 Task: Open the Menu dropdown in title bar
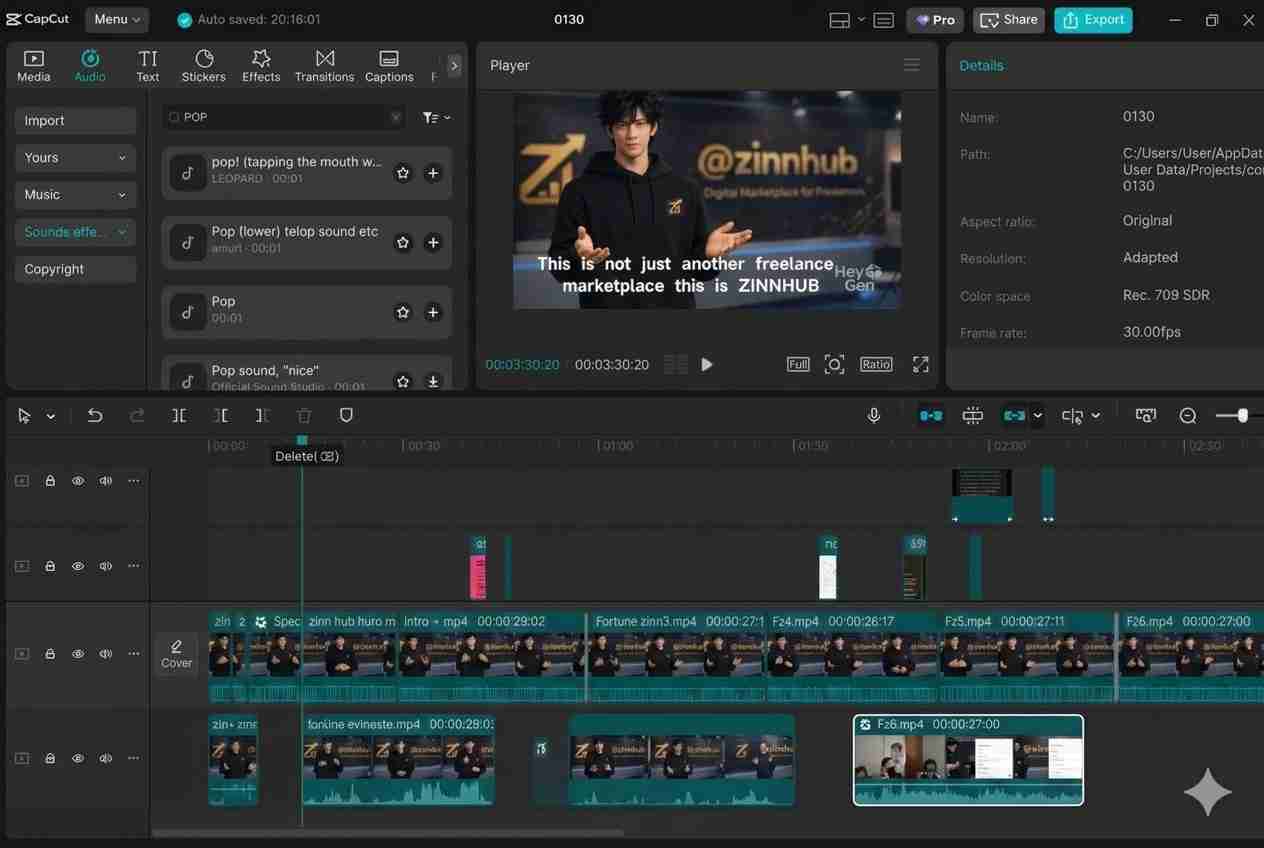click(x=117, y=19)
